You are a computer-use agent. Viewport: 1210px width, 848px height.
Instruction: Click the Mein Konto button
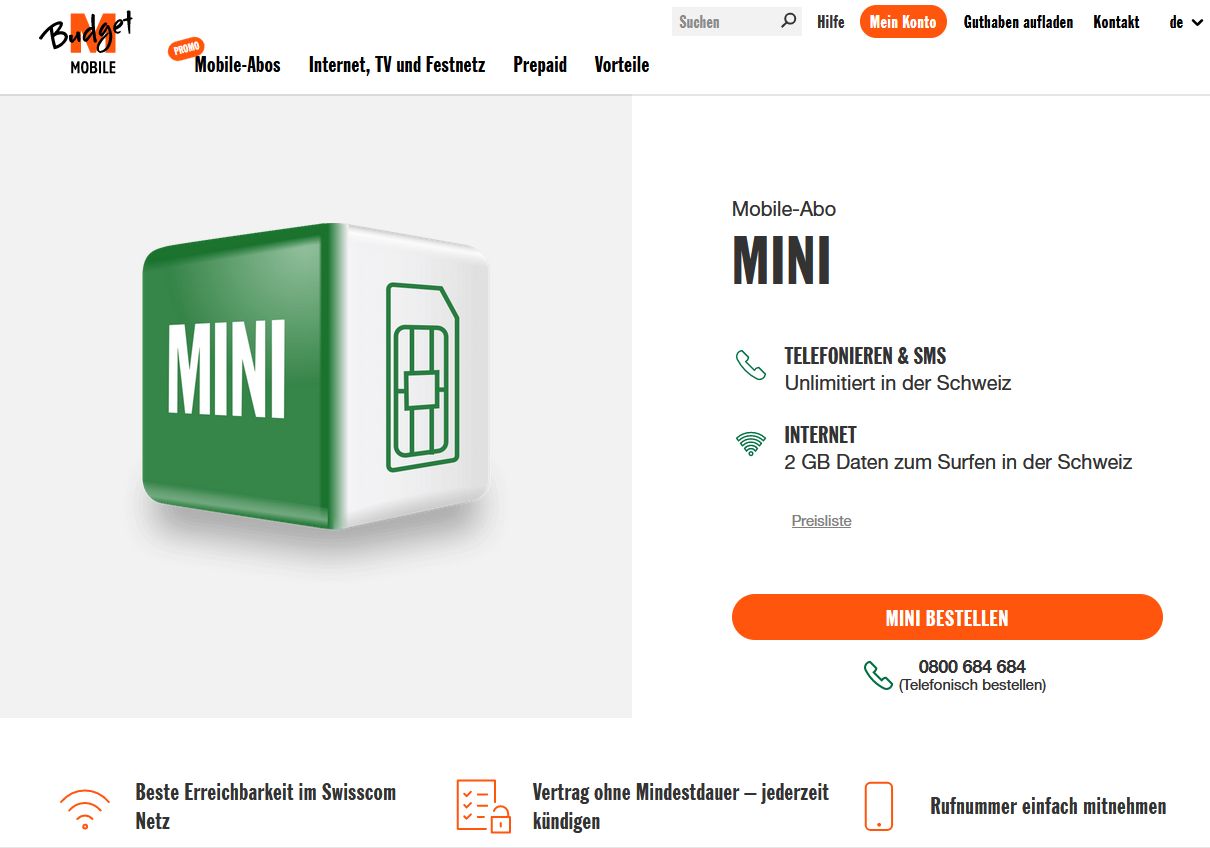[903, 21]
